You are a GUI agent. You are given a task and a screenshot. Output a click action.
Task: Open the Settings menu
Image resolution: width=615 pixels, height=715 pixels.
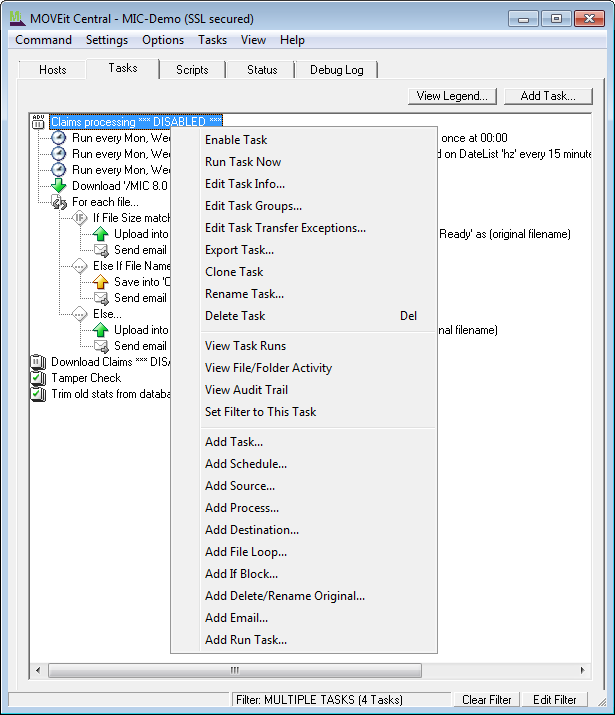click(x=107, y=40)
